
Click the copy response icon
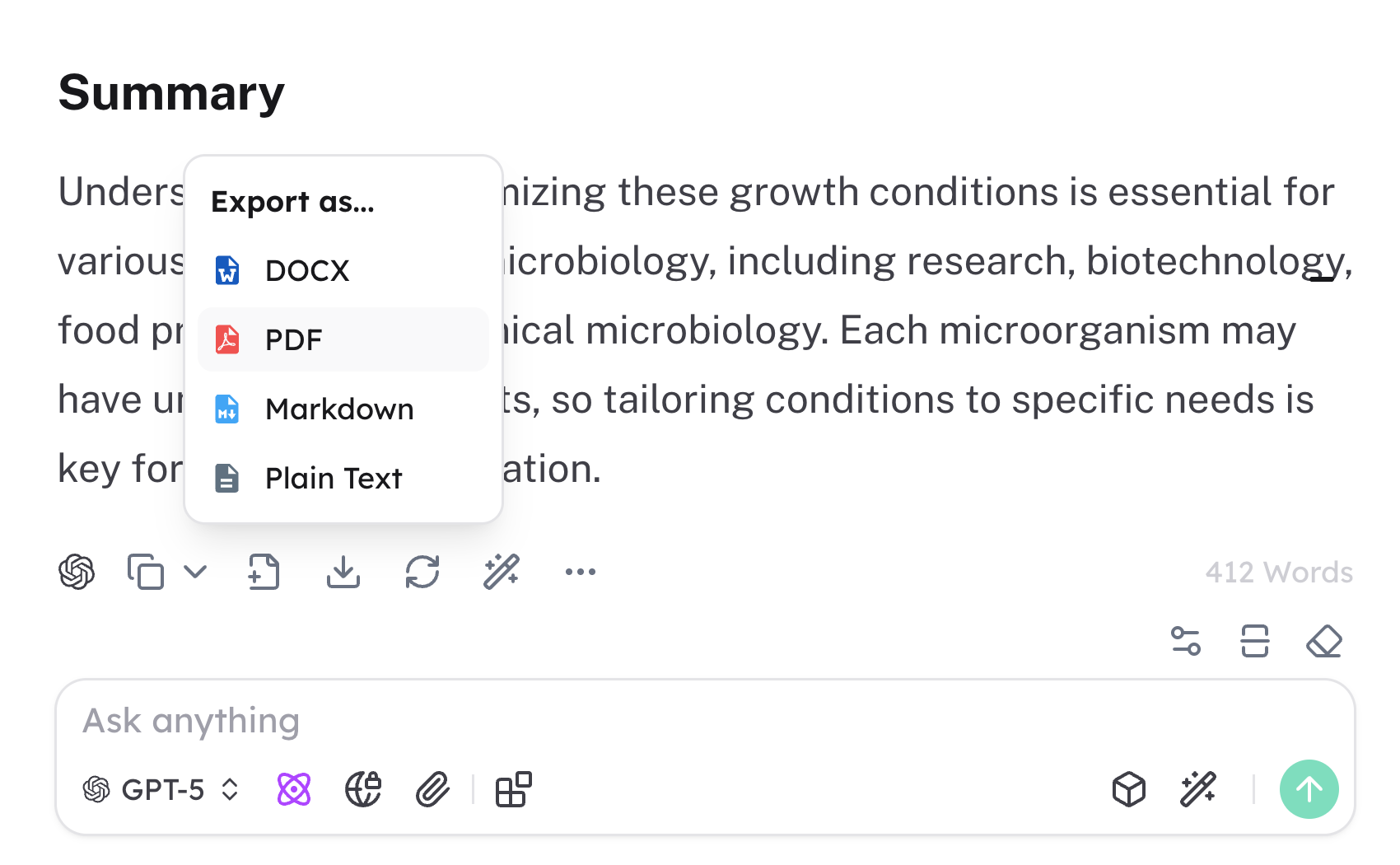point(146,572)
